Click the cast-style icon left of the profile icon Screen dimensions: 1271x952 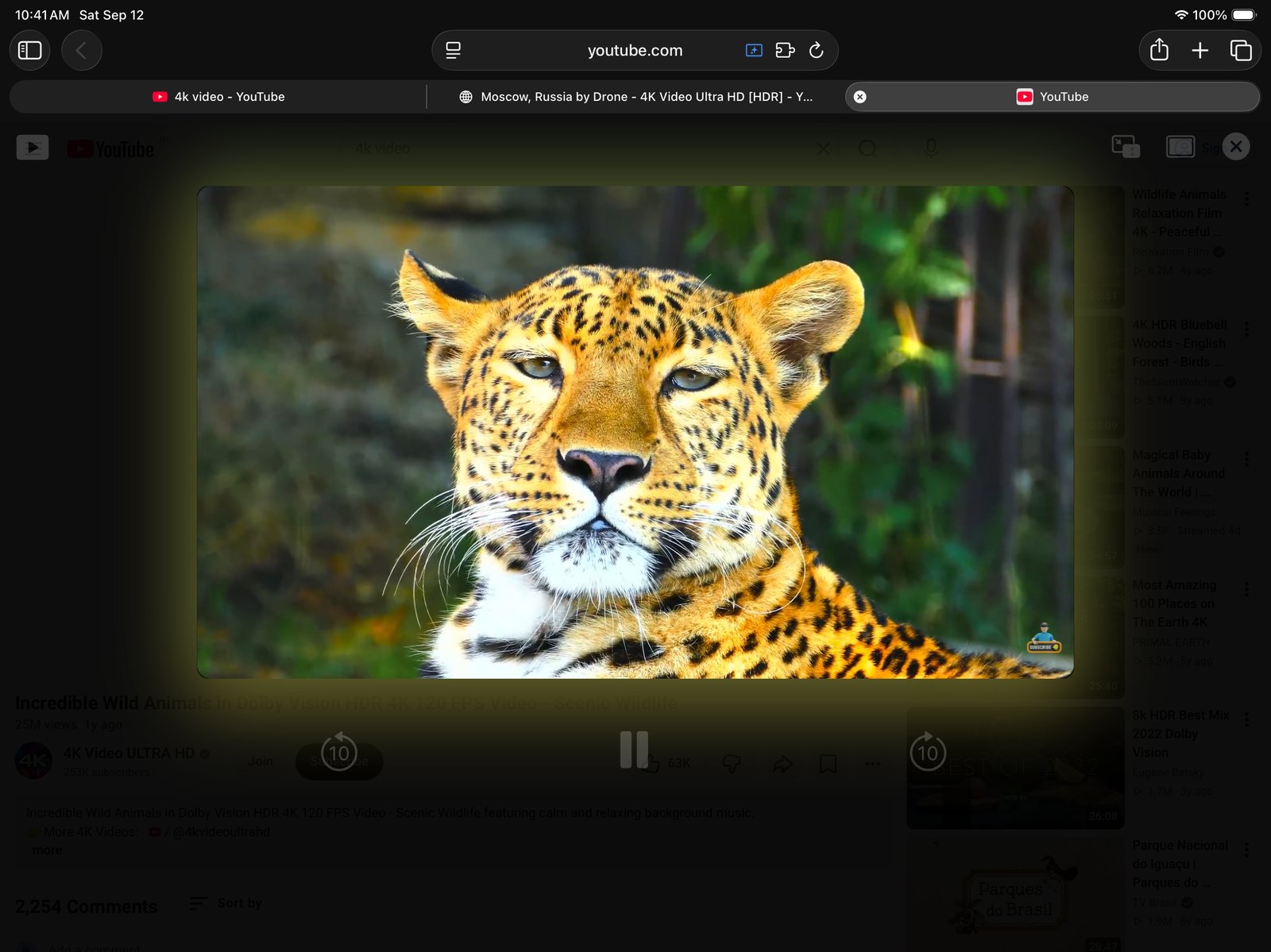1126,147
